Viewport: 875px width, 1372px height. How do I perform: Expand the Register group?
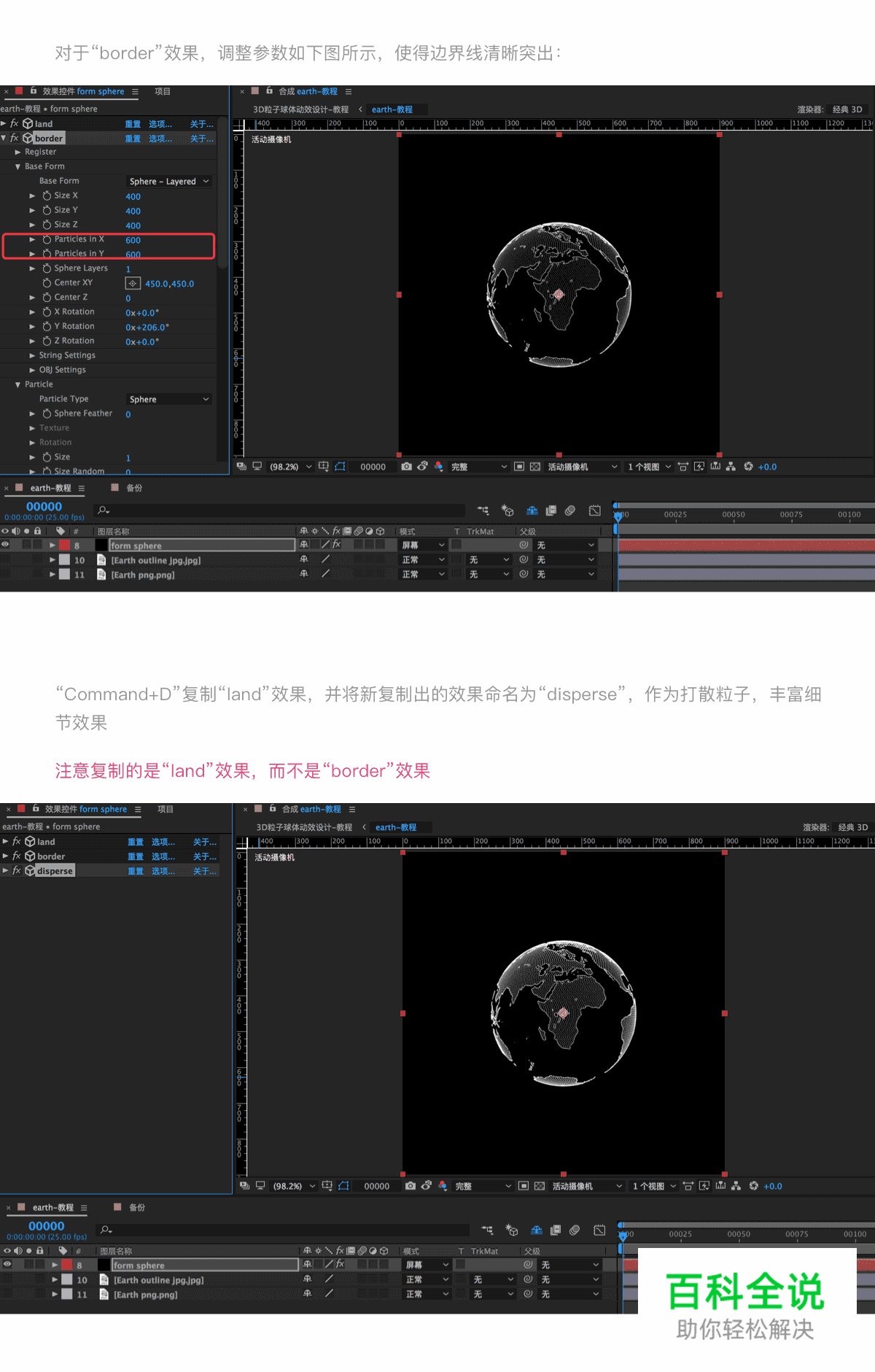tap(17, 152)
